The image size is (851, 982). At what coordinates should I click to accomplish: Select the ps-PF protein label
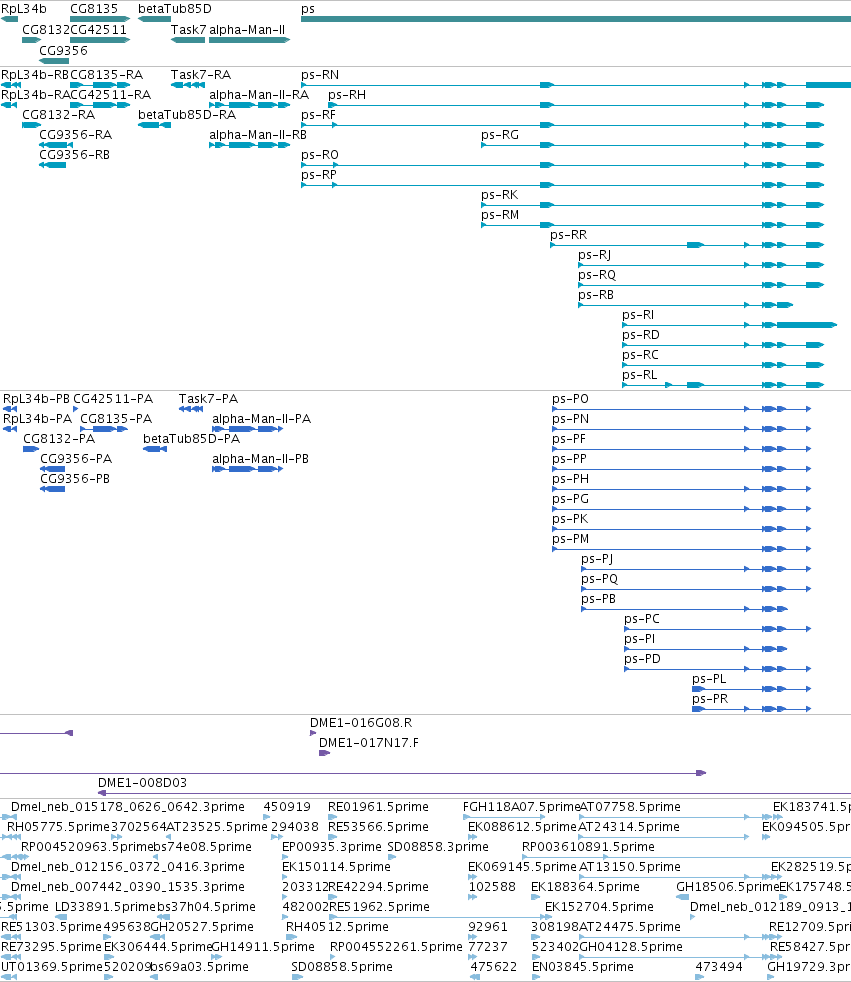pyautogui.click(x=569, y=439)
